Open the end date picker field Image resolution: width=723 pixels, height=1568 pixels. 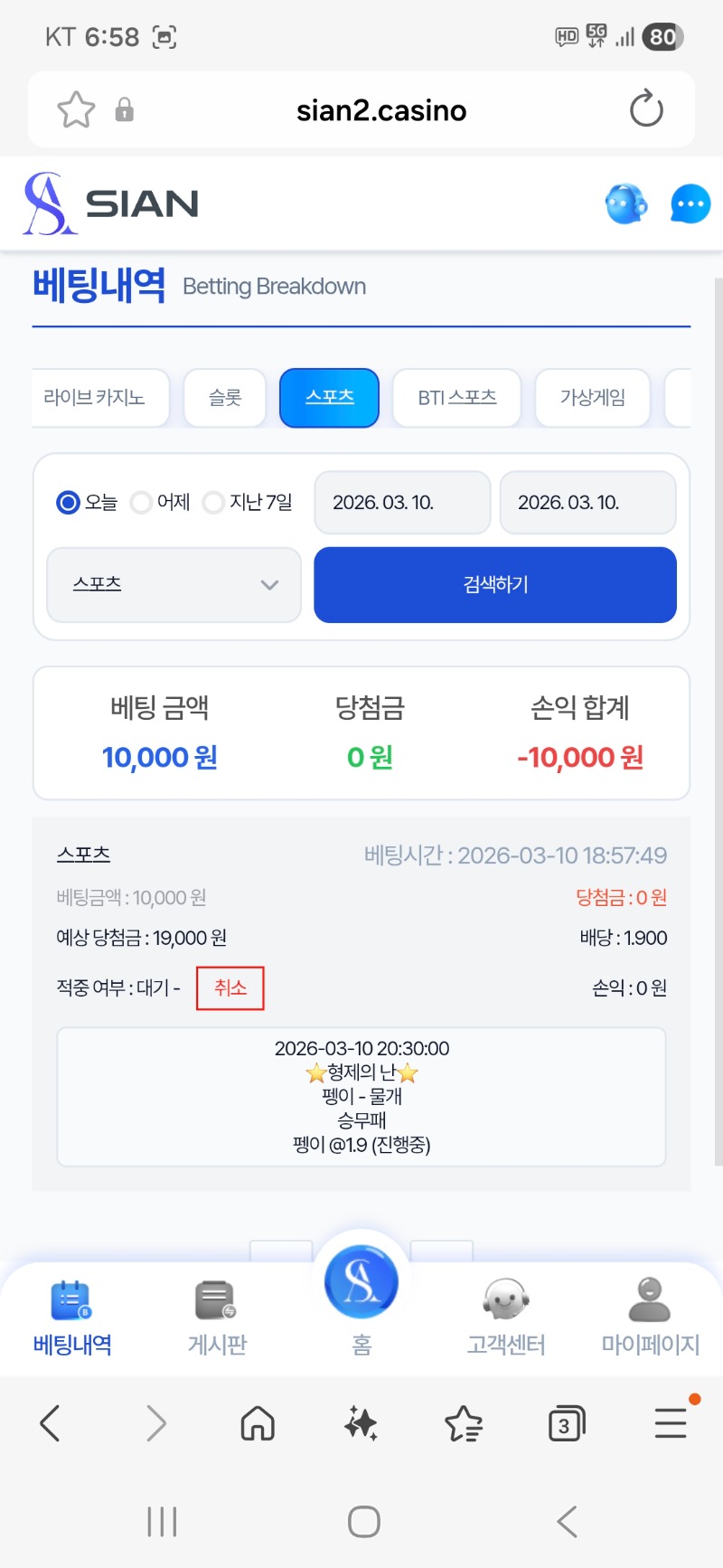[x=587, y=502]
